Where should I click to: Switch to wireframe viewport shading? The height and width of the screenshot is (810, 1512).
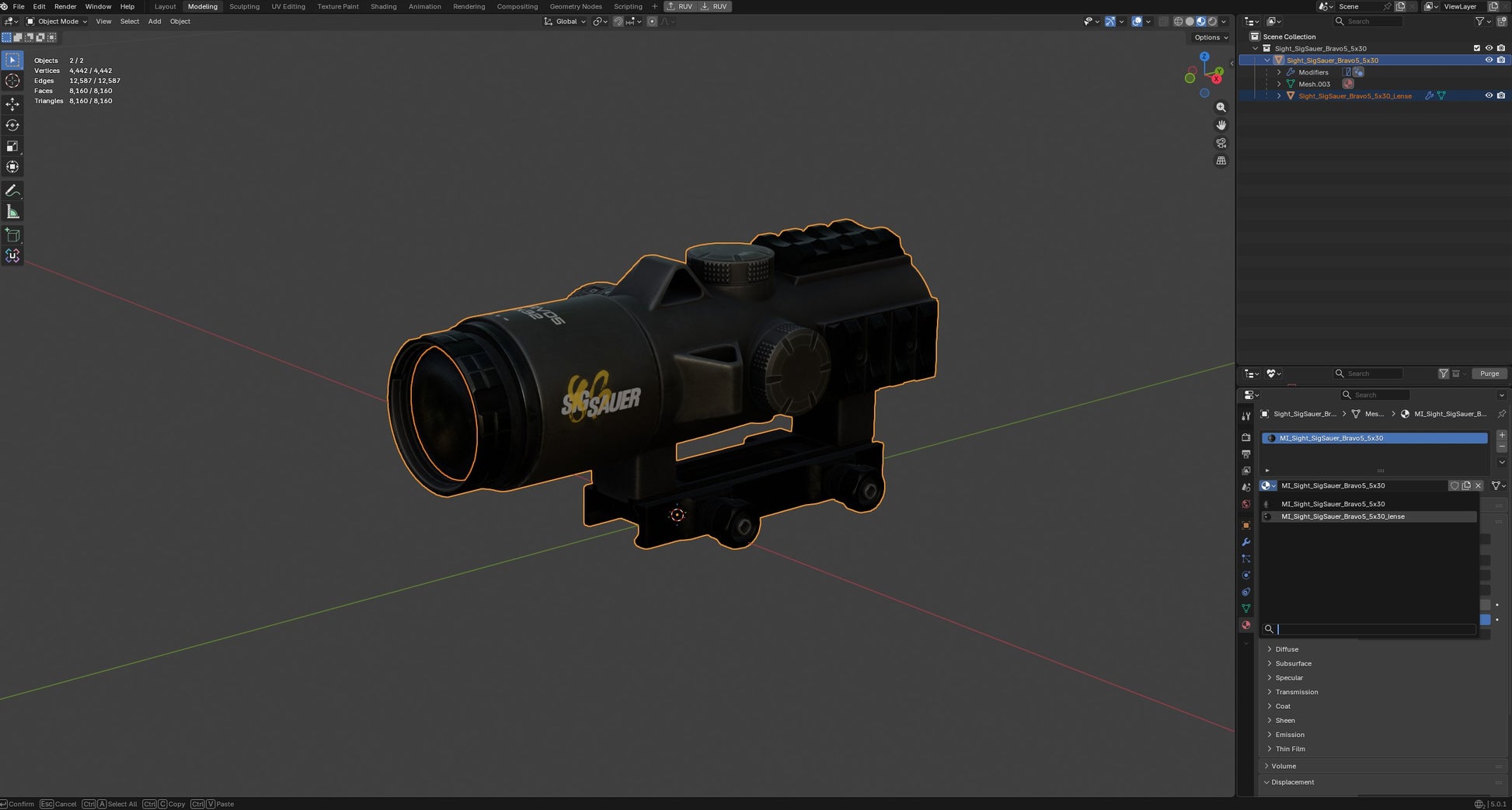[x=1179, y=22]
